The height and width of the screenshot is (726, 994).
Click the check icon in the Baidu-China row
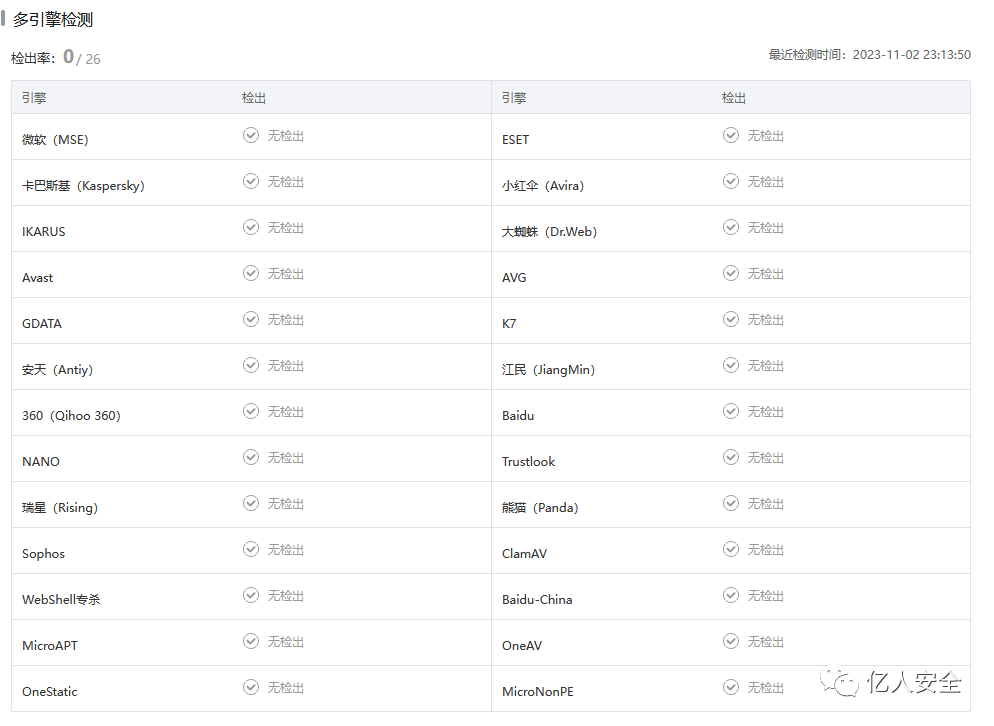point(731,595)
